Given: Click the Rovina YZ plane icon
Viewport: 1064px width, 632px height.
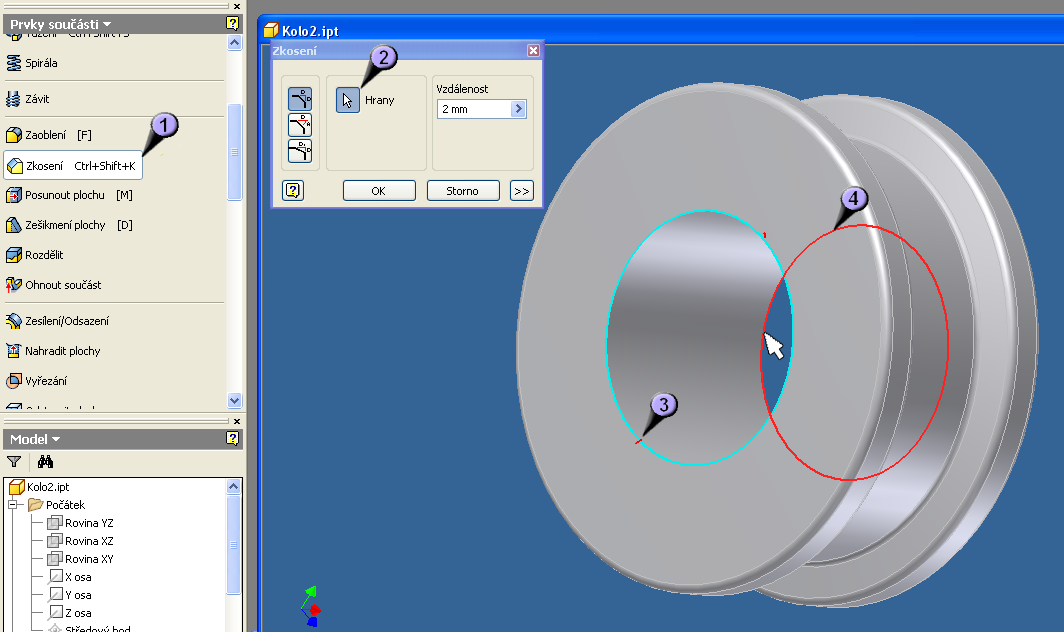Looking at the screenshot, I should (55, 523).
